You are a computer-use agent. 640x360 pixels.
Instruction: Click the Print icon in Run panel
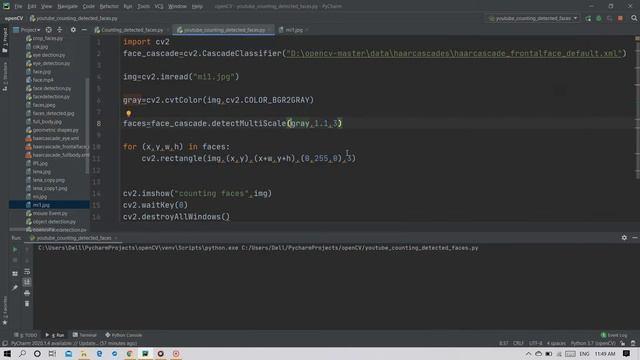(27, 293)
